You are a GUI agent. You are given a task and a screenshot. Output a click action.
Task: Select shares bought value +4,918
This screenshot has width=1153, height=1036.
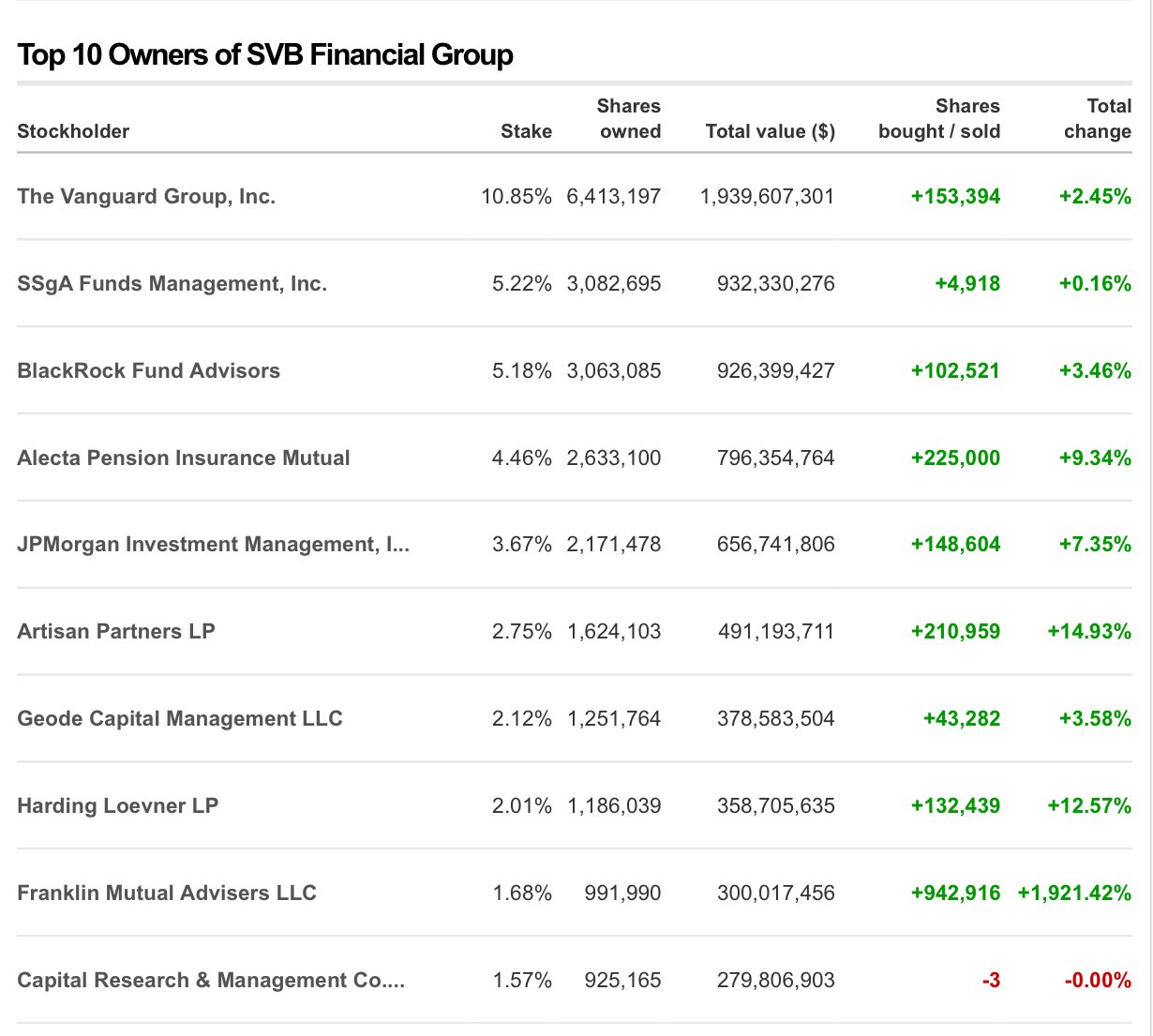(967, 284)
